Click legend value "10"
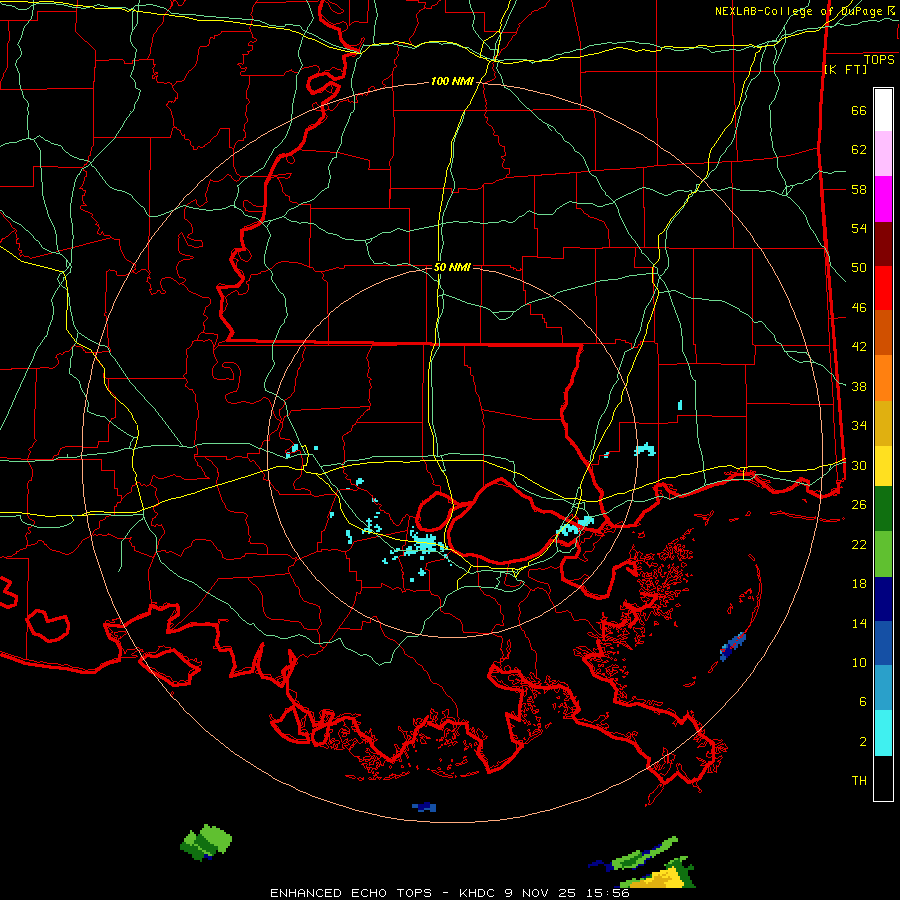The height and width of the screenshot is (900, 900). tap(859, 662)
